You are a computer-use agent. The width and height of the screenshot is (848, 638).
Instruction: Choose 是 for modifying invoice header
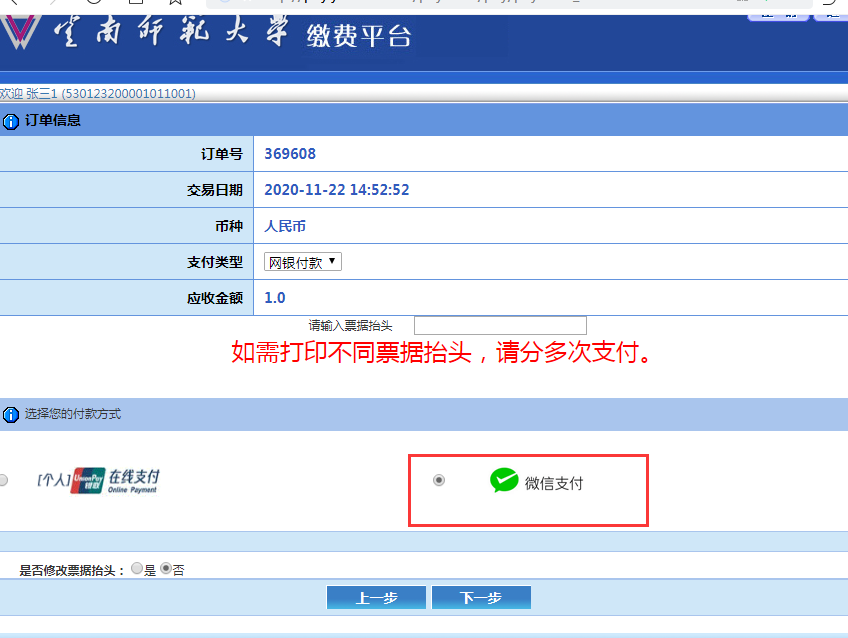137,568
